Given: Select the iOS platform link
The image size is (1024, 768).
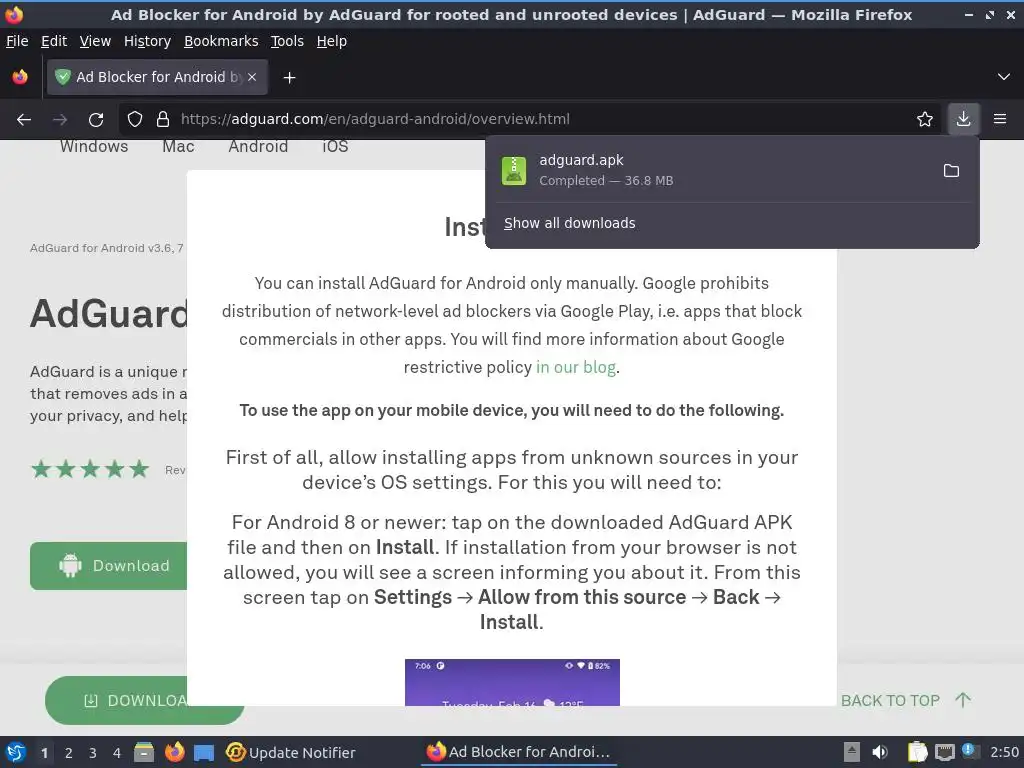Looking at the screenshot, I should [335, 146].
